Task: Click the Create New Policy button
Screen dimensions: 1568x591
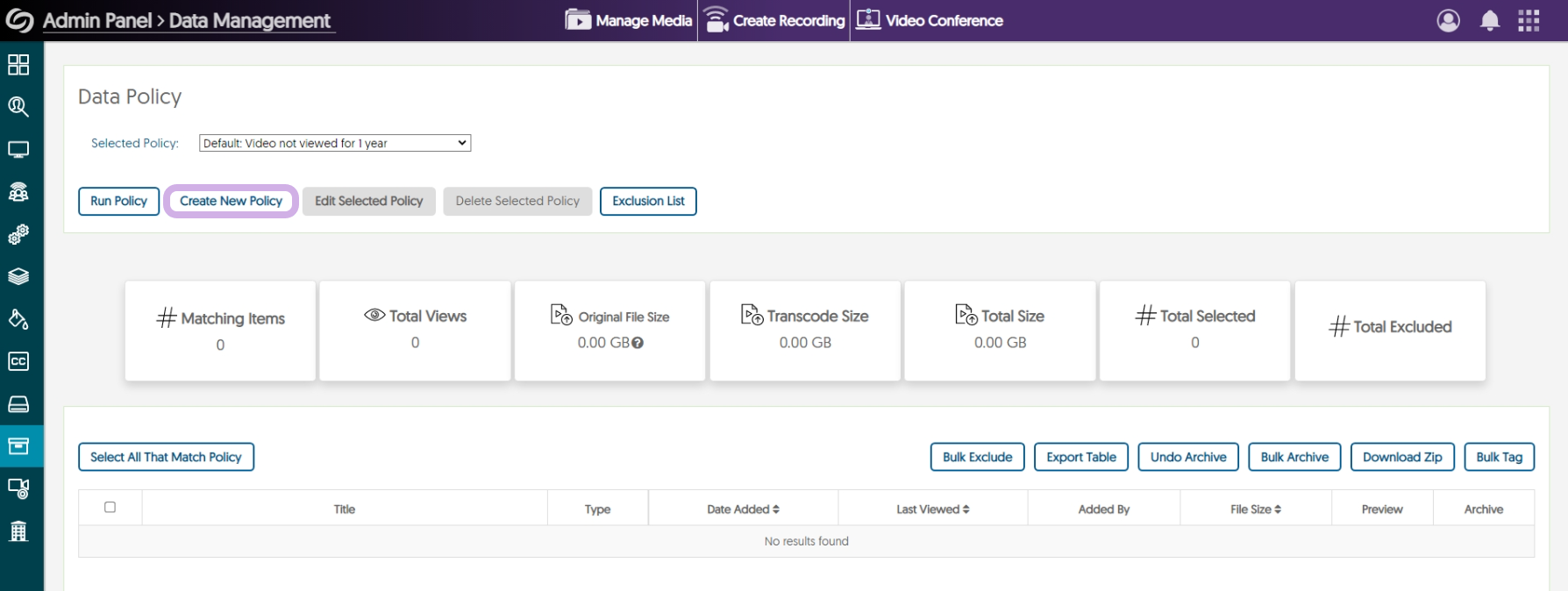Action: 231,201
